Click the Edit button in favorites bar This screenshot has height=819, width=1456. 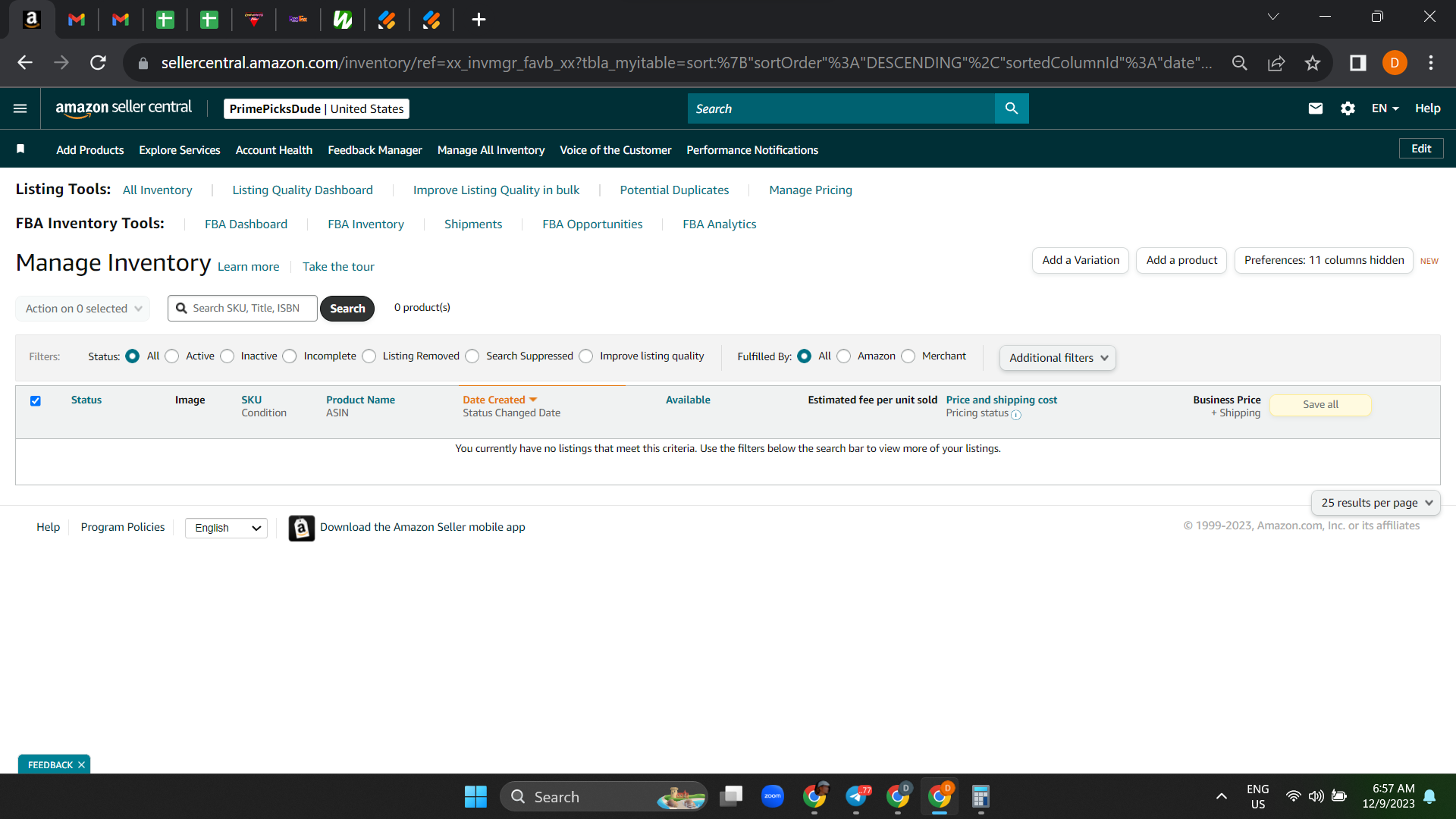tap(1421, 149)
